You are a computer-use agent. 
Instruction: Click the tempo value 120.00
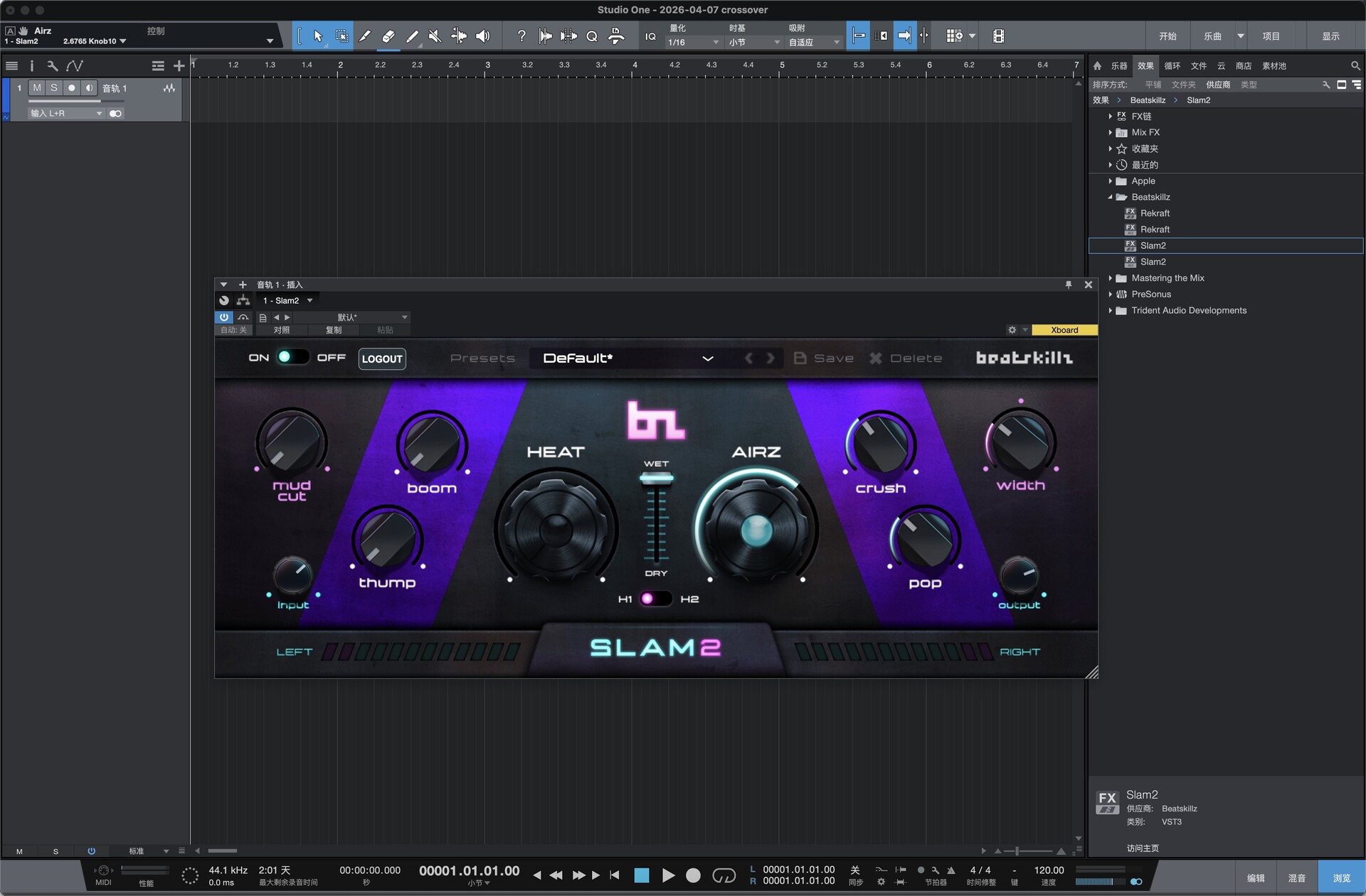click(x=1049, y=870)
